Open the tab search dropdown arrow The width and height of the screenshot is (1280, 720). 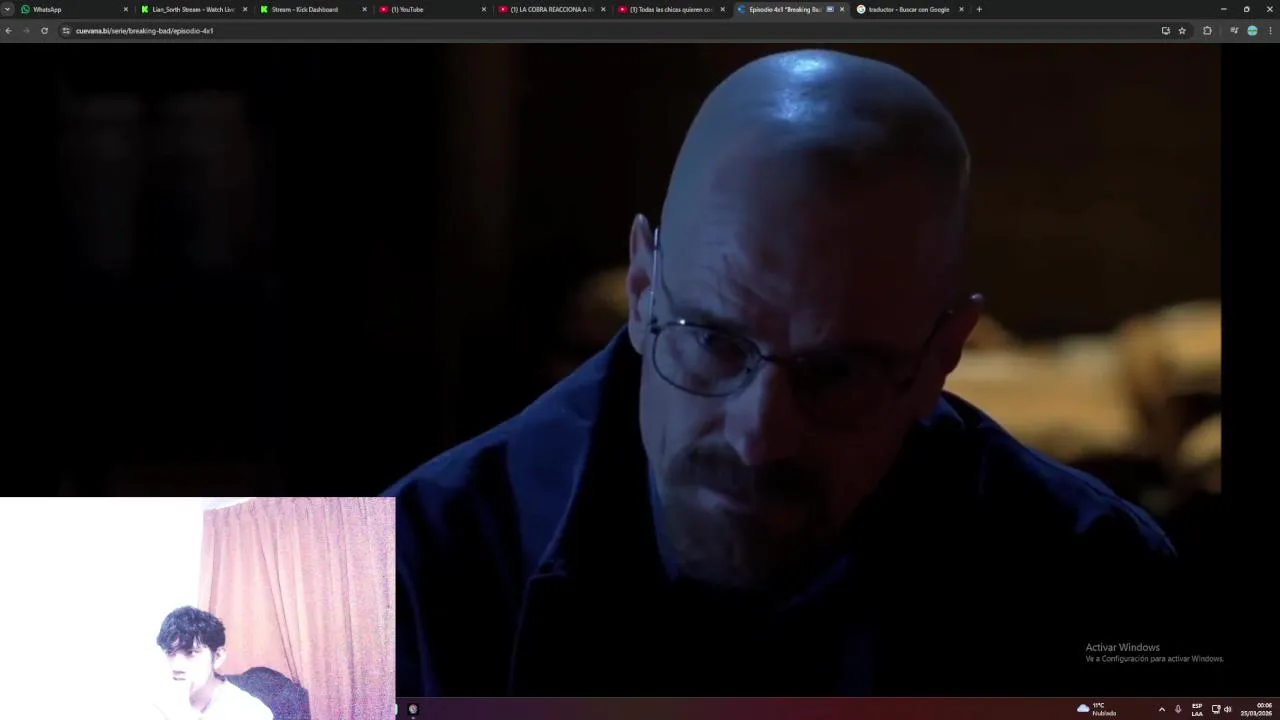coord(7,9)
